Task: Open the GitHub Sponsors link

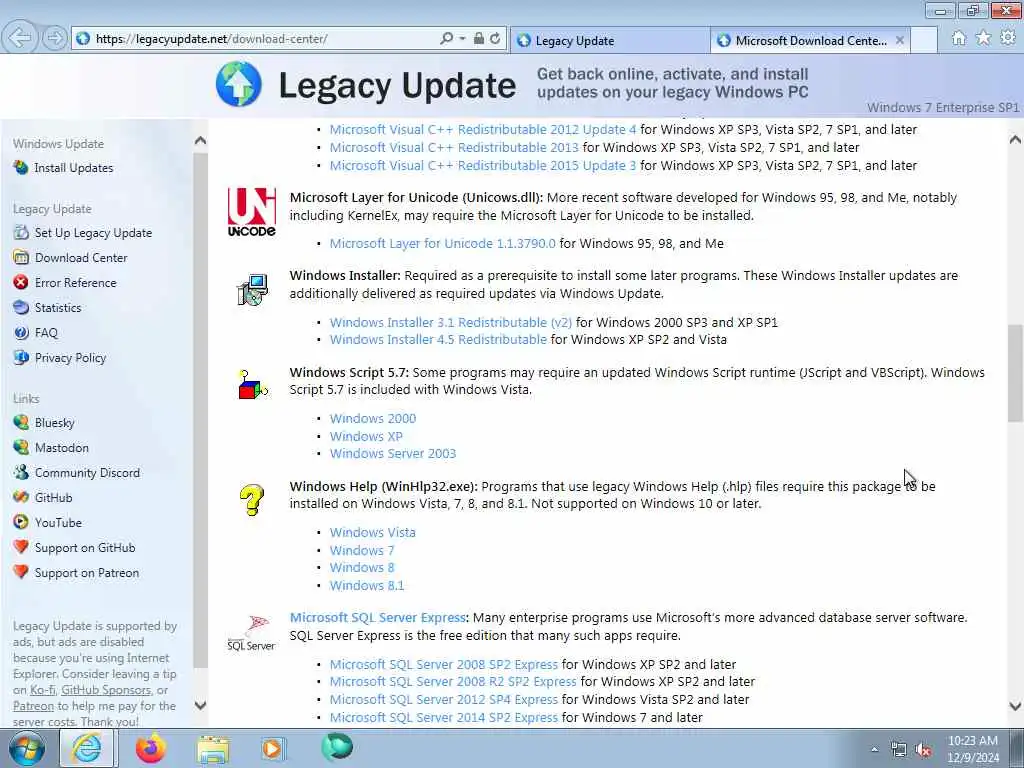Action: pos(106,690)
